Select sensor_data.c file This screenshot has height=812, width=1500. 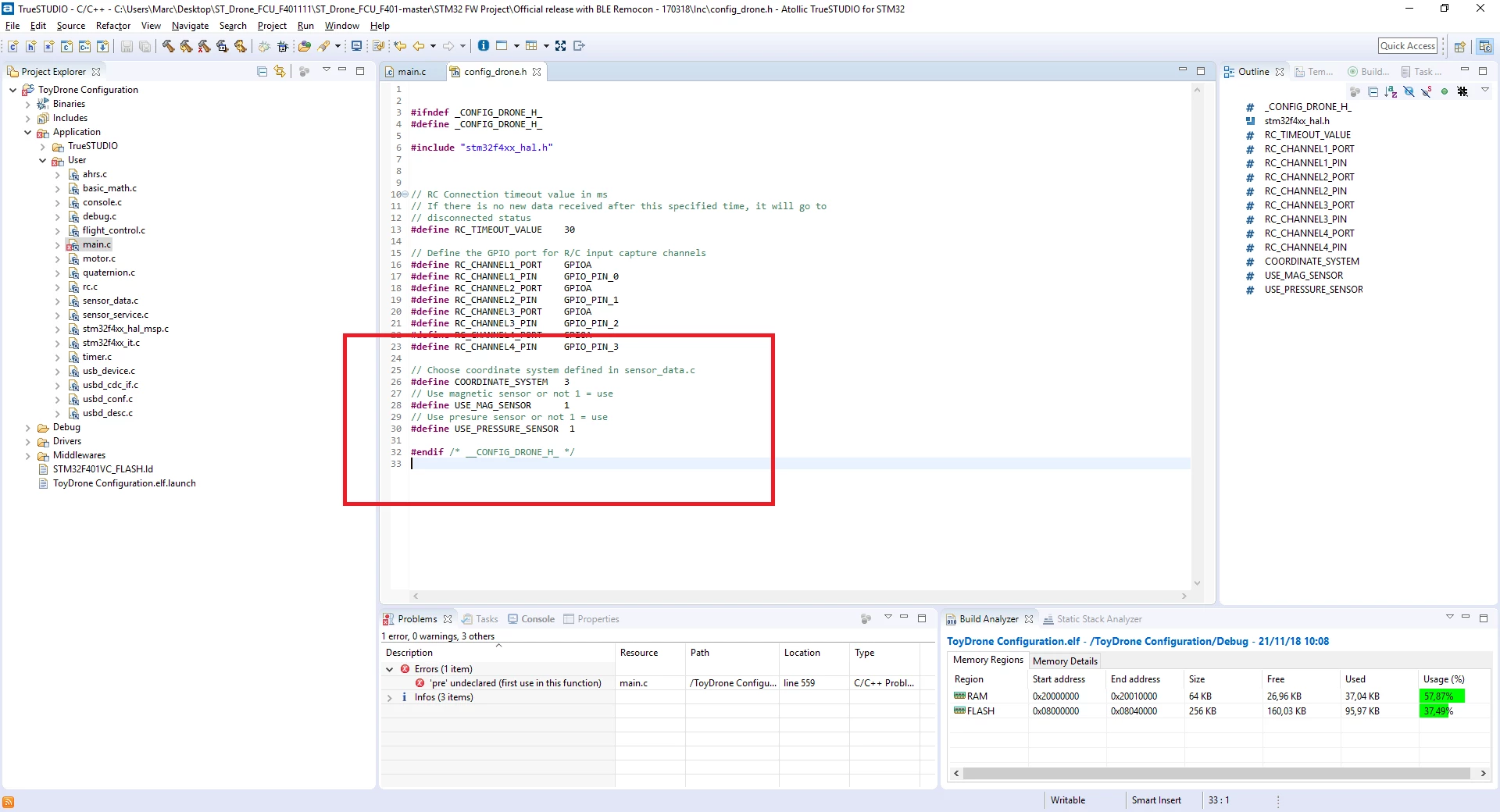tap(110, 301)
